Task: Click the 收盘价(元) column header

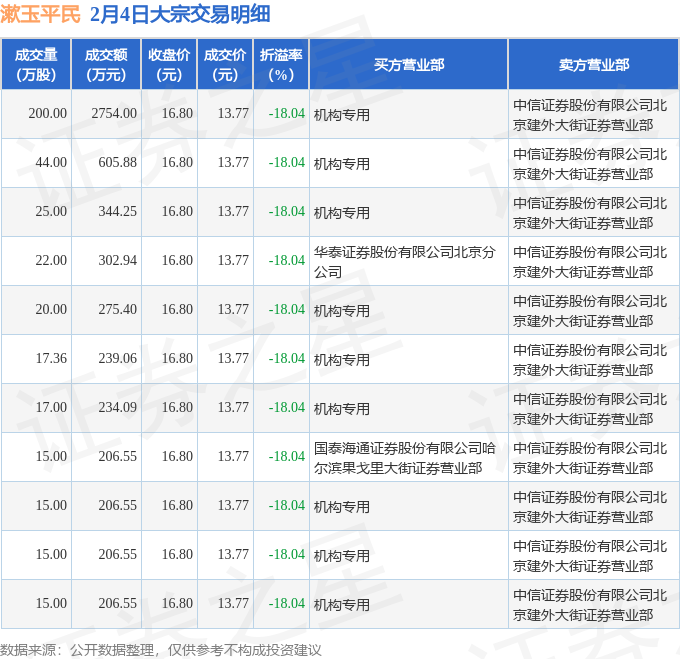Action: (x=170, y=64)
